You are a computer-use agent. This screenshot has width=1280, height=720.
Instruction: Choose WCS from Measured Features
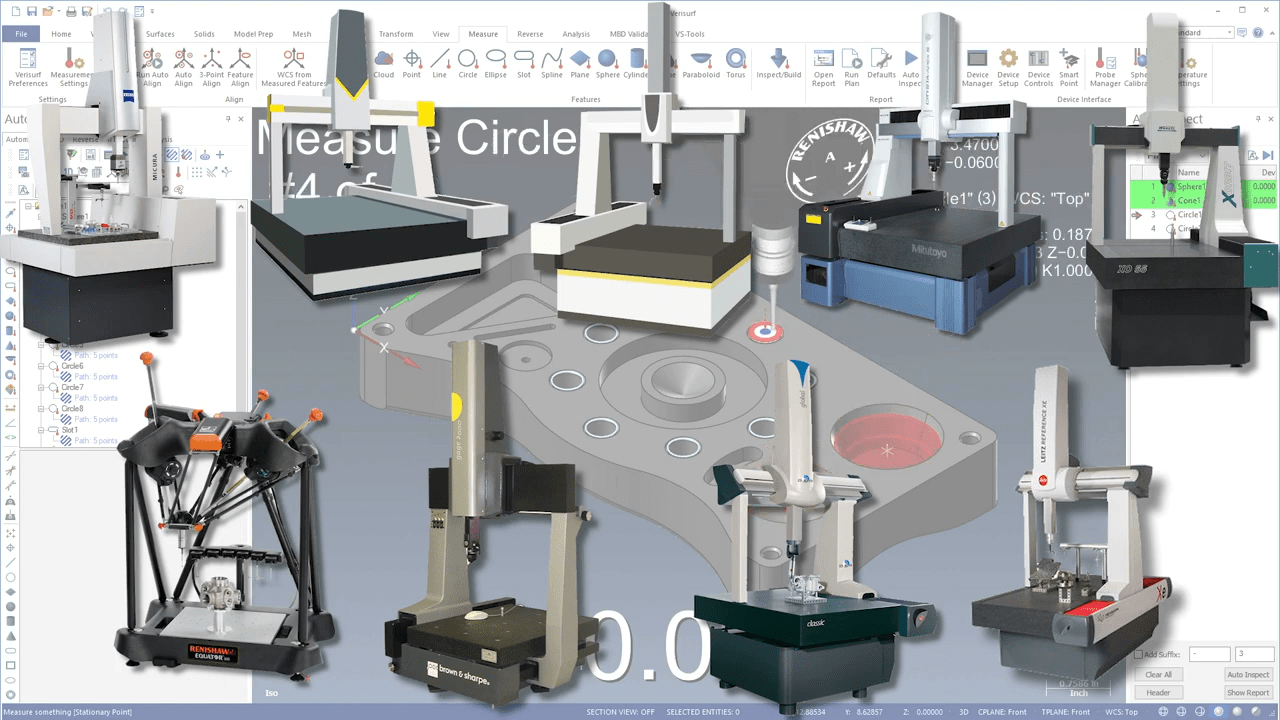(x=293, y=67)
